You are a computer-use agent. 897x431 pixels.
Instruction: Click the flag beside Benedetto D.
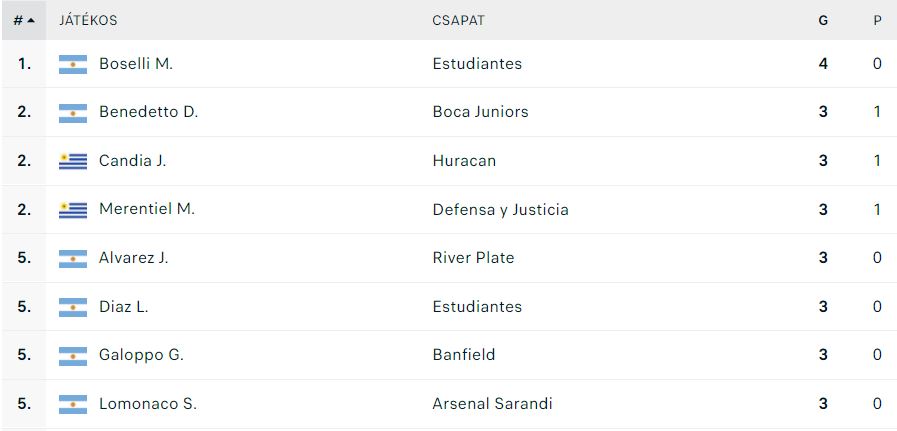click(x=73, y=112)
